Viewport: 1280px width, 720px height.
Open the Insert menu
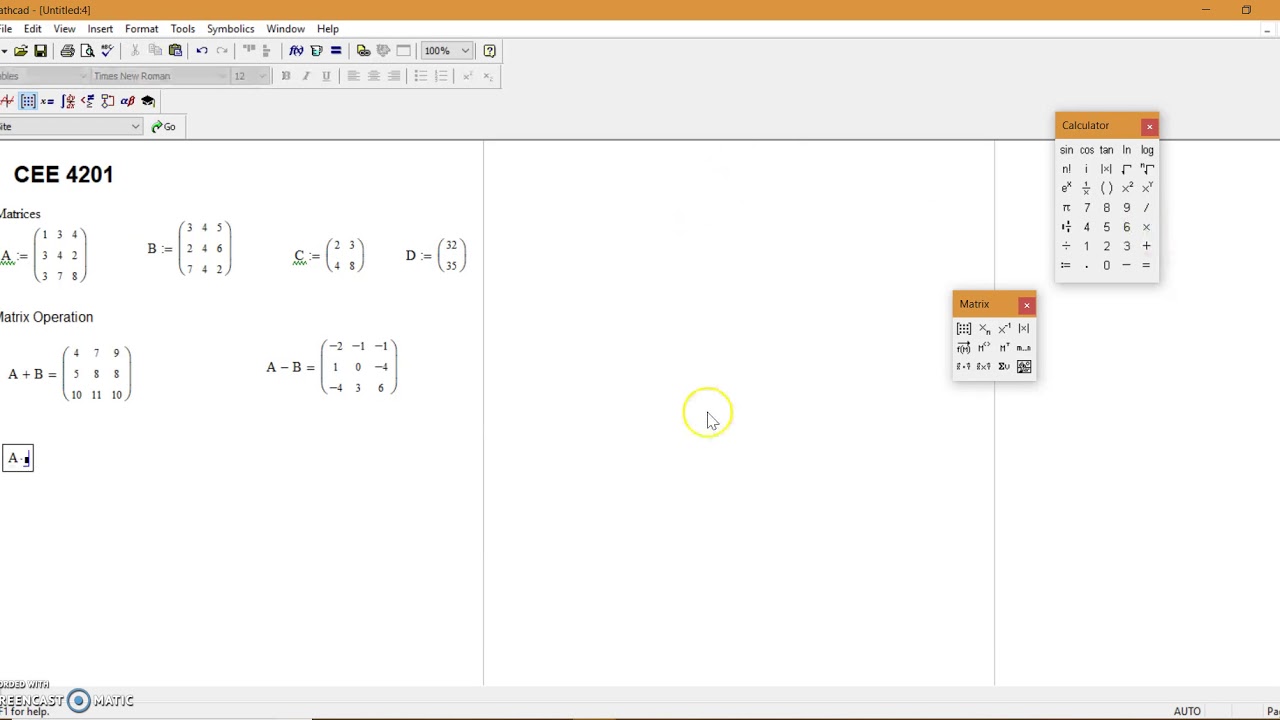pyautogui.click(x=100, y=29)
